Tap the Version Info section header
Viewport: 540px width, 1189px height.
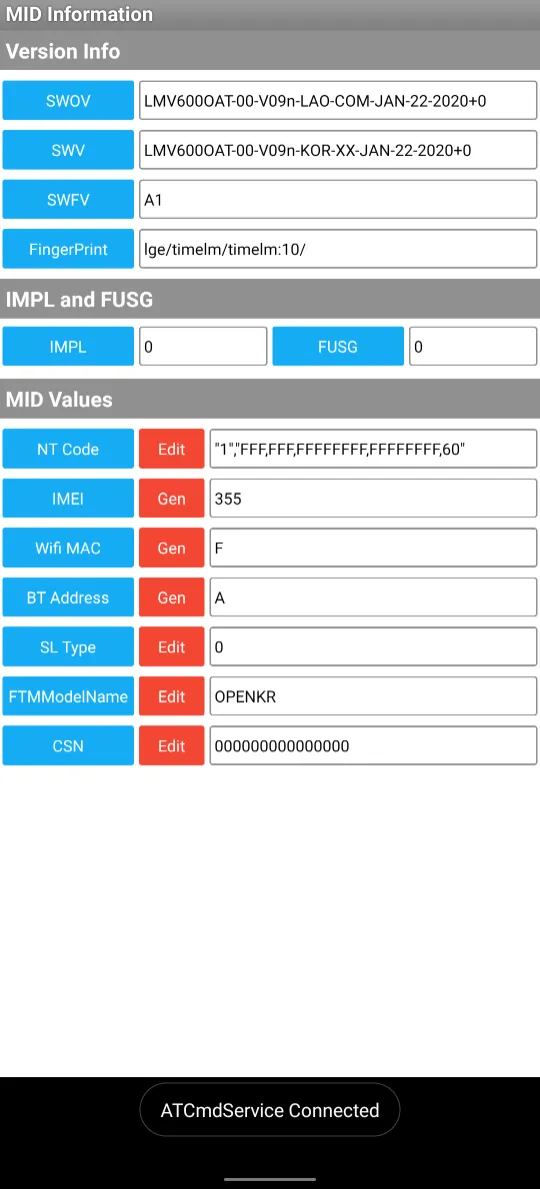(270, 52)
